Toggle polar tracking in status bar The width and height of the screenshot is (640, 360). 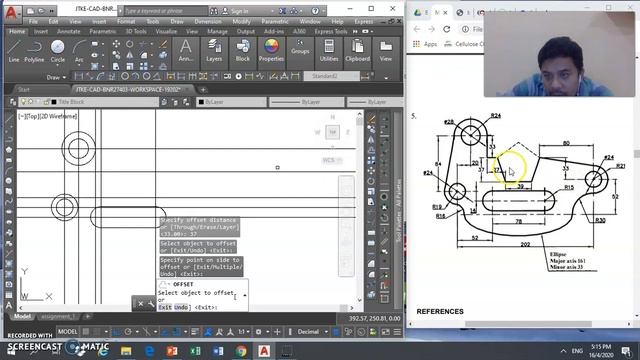tap(128, 332)
